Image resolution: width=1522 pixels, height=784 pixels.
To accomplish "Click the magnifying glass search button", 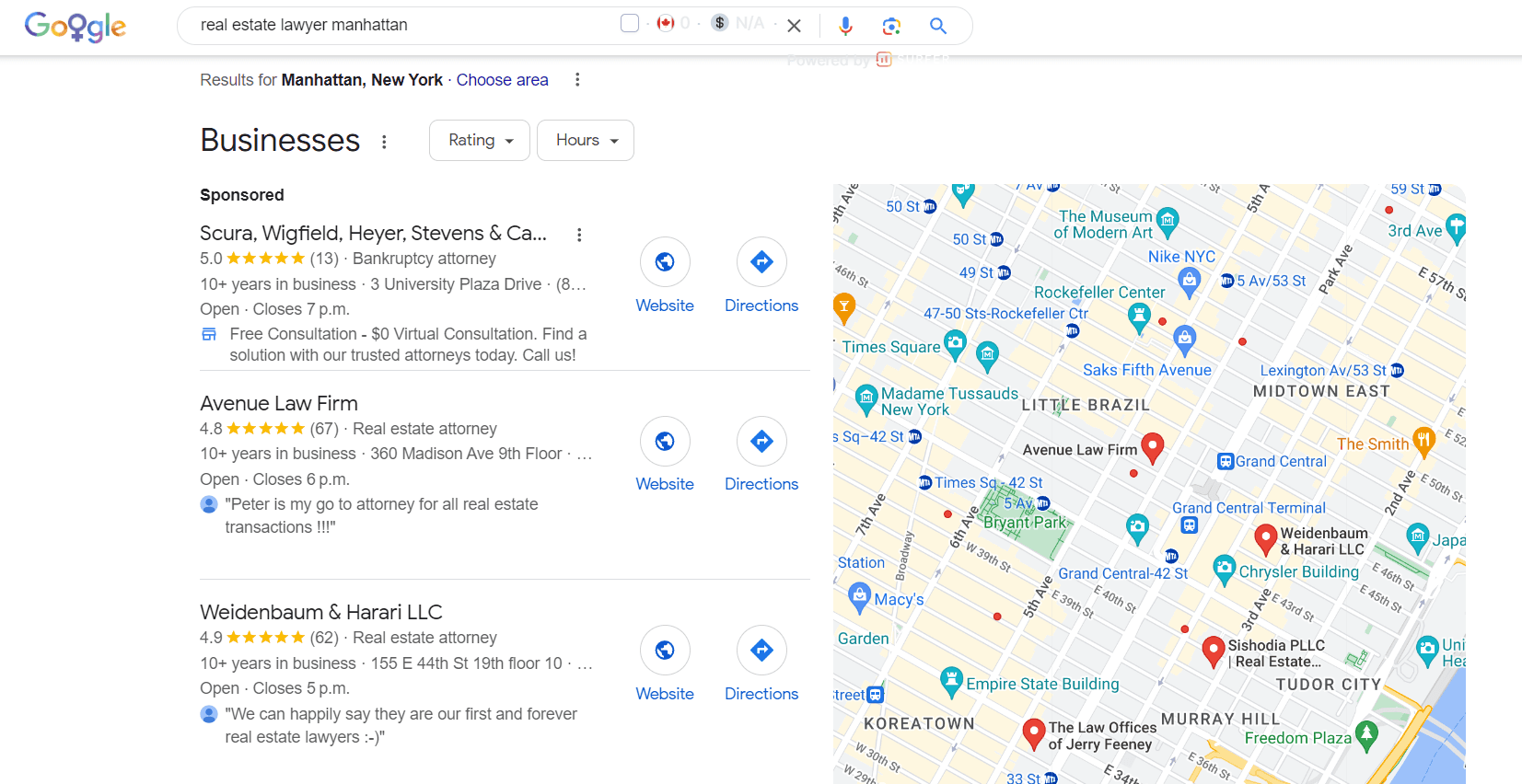I will 937,26.
